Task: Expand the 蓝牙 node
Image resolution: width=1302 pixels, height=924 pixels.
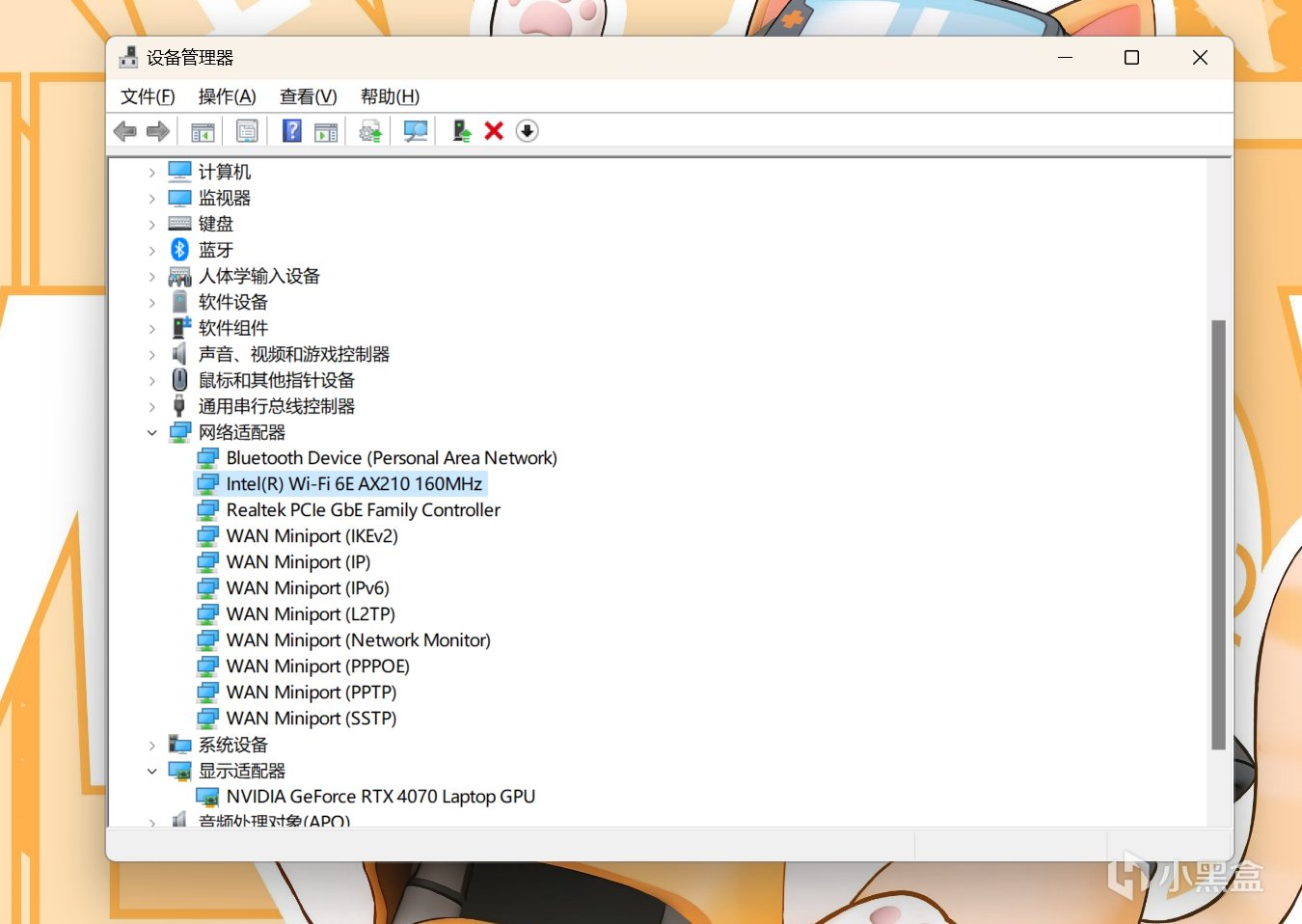Action: click(151, 251)
